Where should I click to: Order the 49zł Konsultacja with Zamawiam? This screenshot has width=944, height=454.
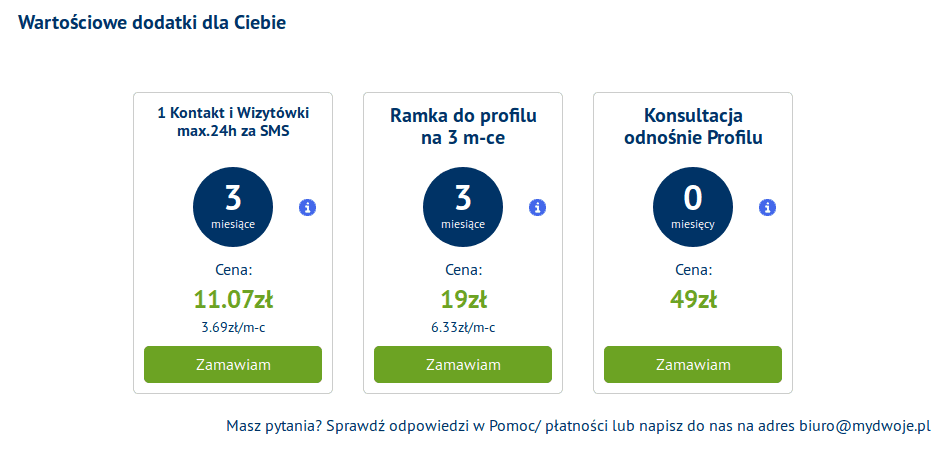693,364
